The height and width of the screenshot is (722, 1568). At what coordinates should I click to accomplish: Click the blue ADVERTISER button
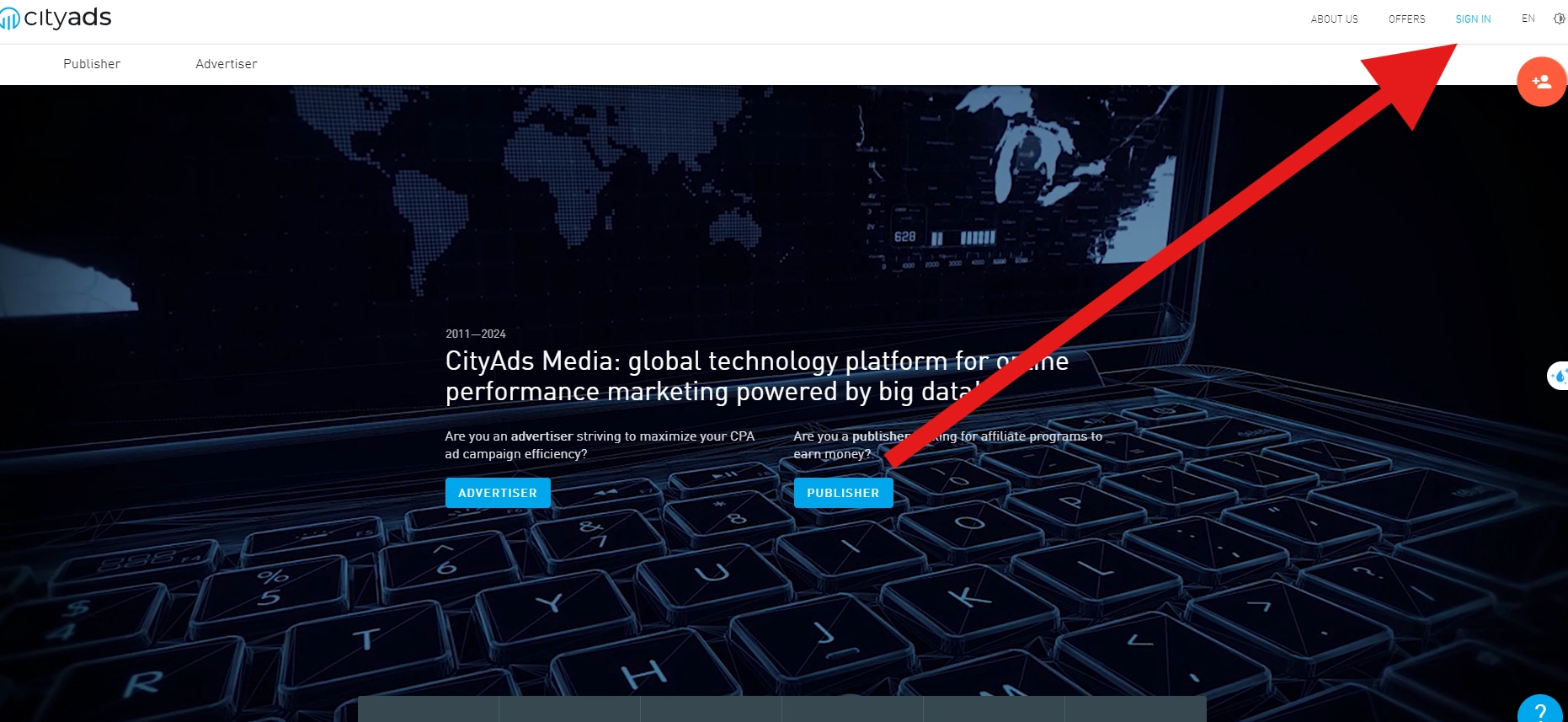[498, 493]
